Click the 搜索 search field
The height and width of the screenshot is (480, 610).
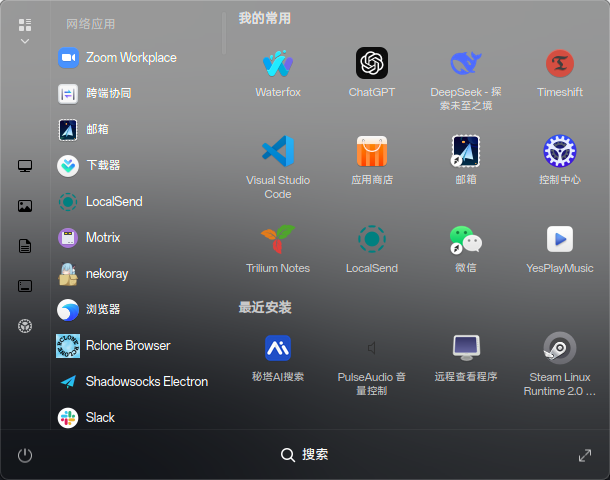(305, 454)
